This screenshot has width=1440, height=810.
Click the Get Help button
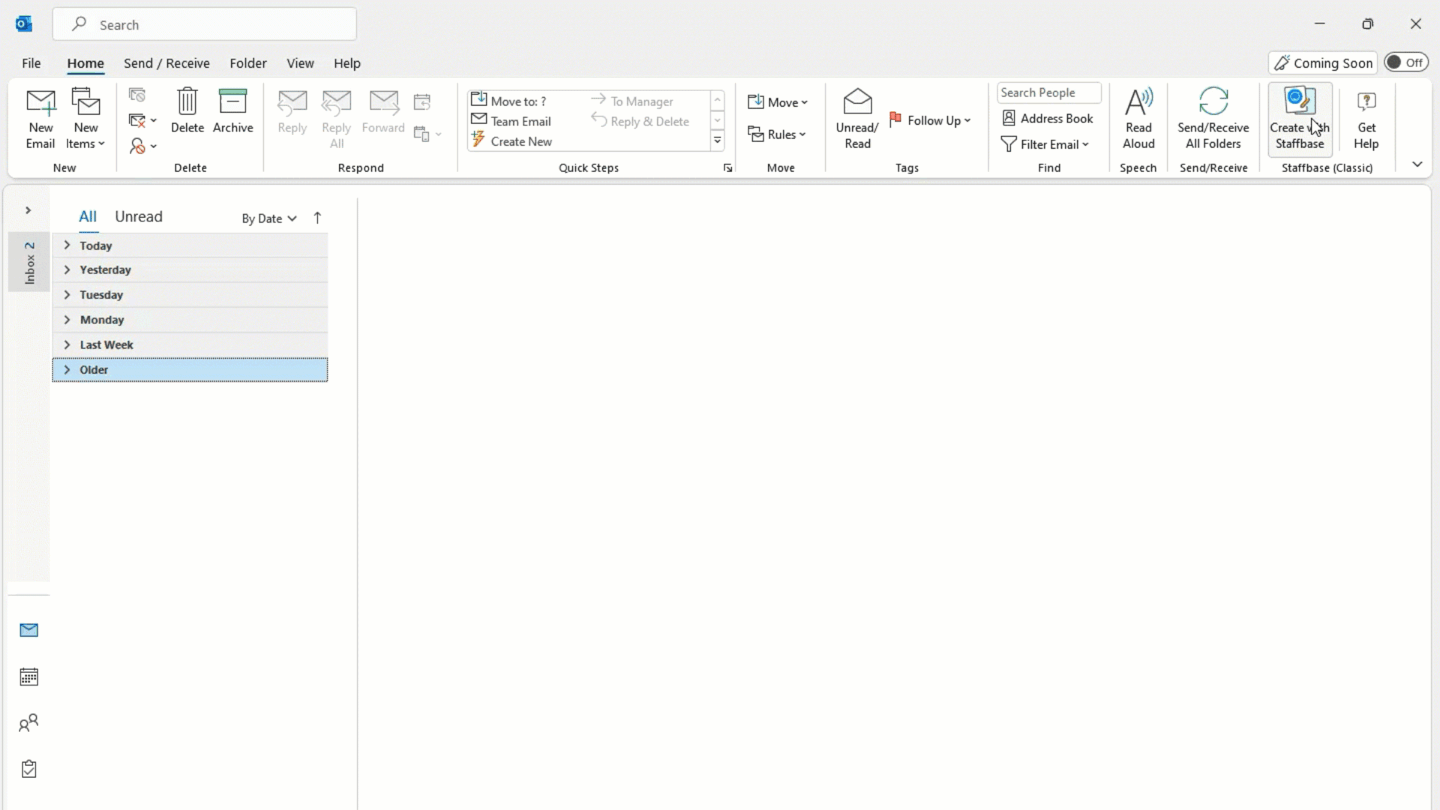[1366, 119]
